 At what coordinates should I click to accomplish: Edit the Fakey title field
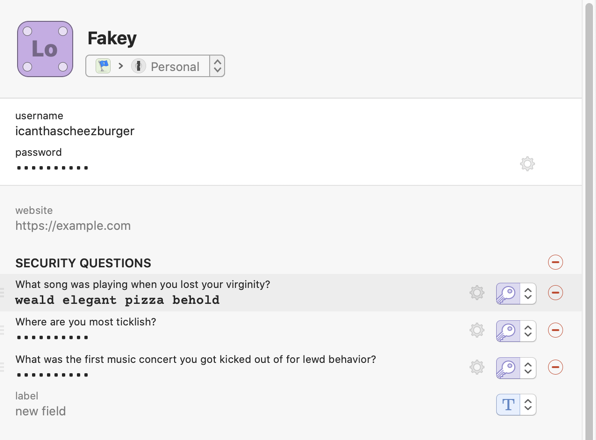pyautogui.click(x=112, y=38)
